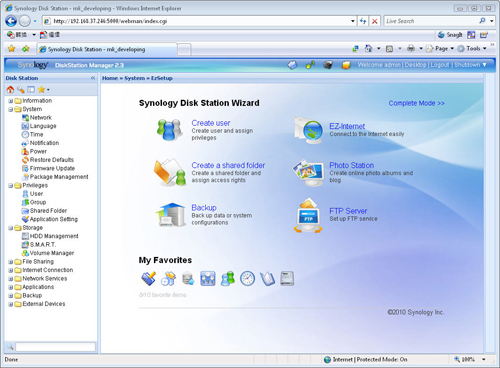
Task: Click the Photo Station link text
Action: pyautogui.click(x=351, y=165)
